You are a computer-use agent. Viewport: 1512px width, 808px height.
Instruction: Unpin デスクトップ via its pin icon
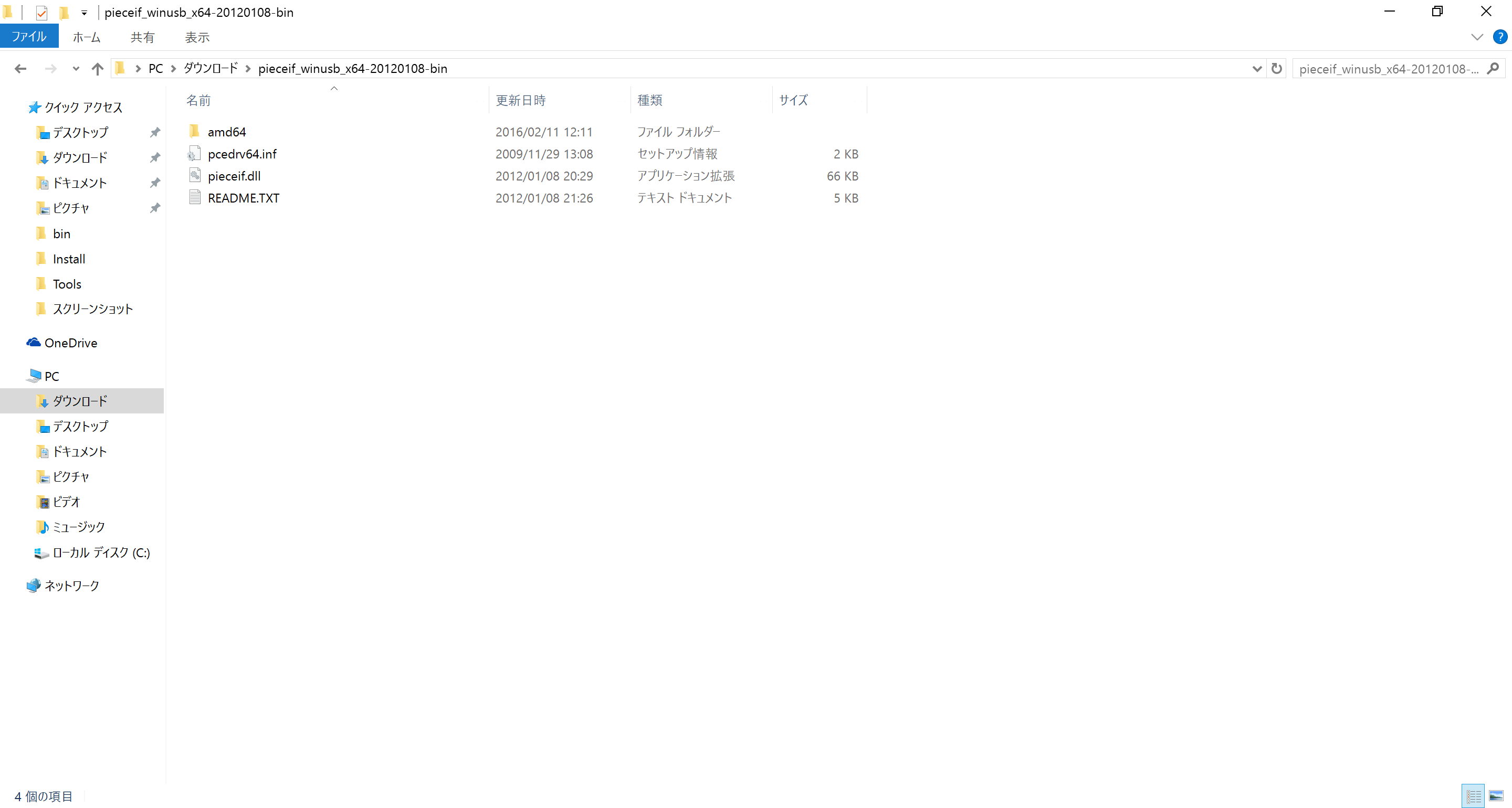coord(155,133)
